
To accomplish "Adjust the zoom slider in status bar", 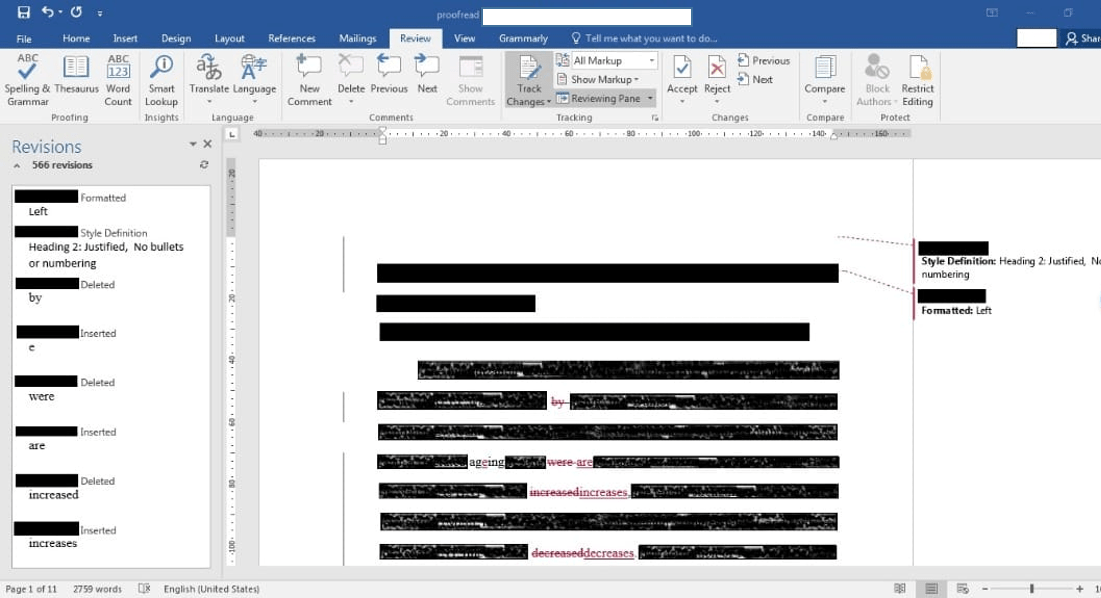I will click(x=1031, y=589).
